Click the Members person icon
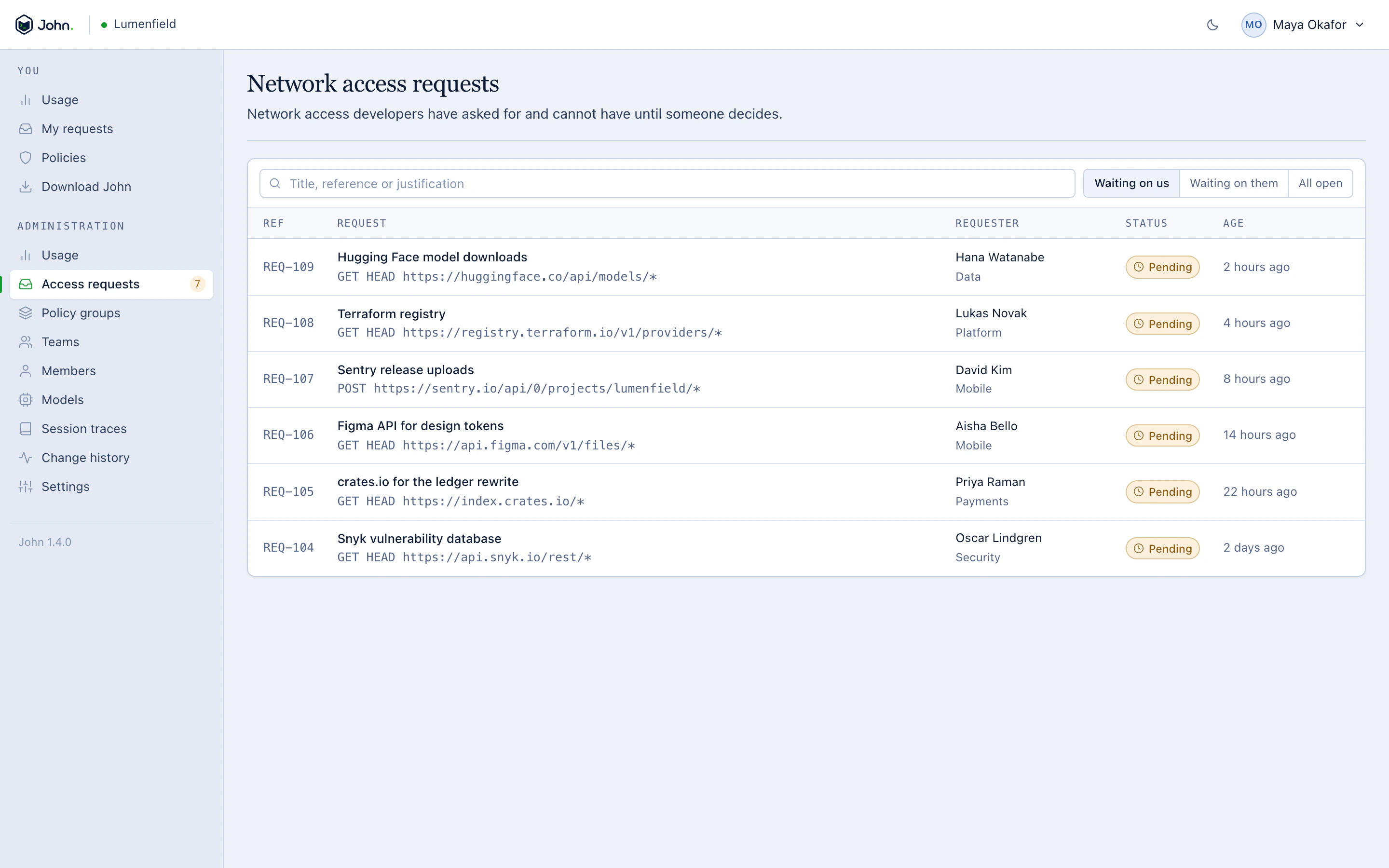1389x868 pixels. point(25,371)
